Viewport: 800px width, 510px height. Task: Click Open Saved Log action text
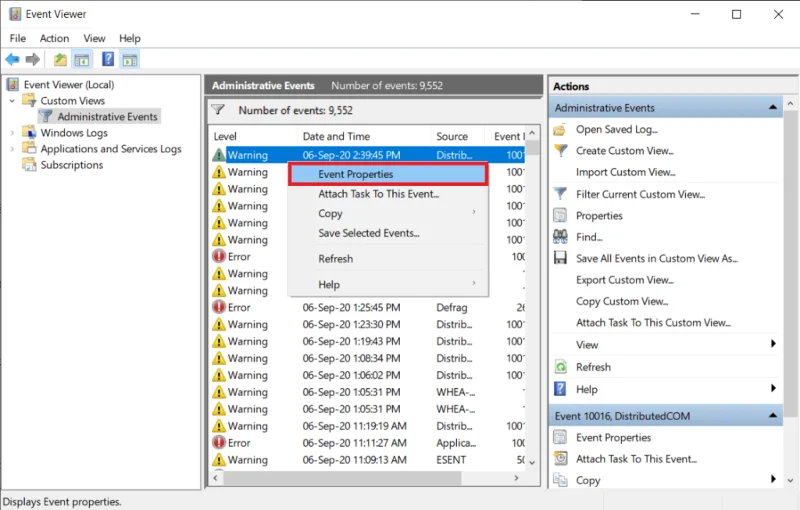pos(617,130)
